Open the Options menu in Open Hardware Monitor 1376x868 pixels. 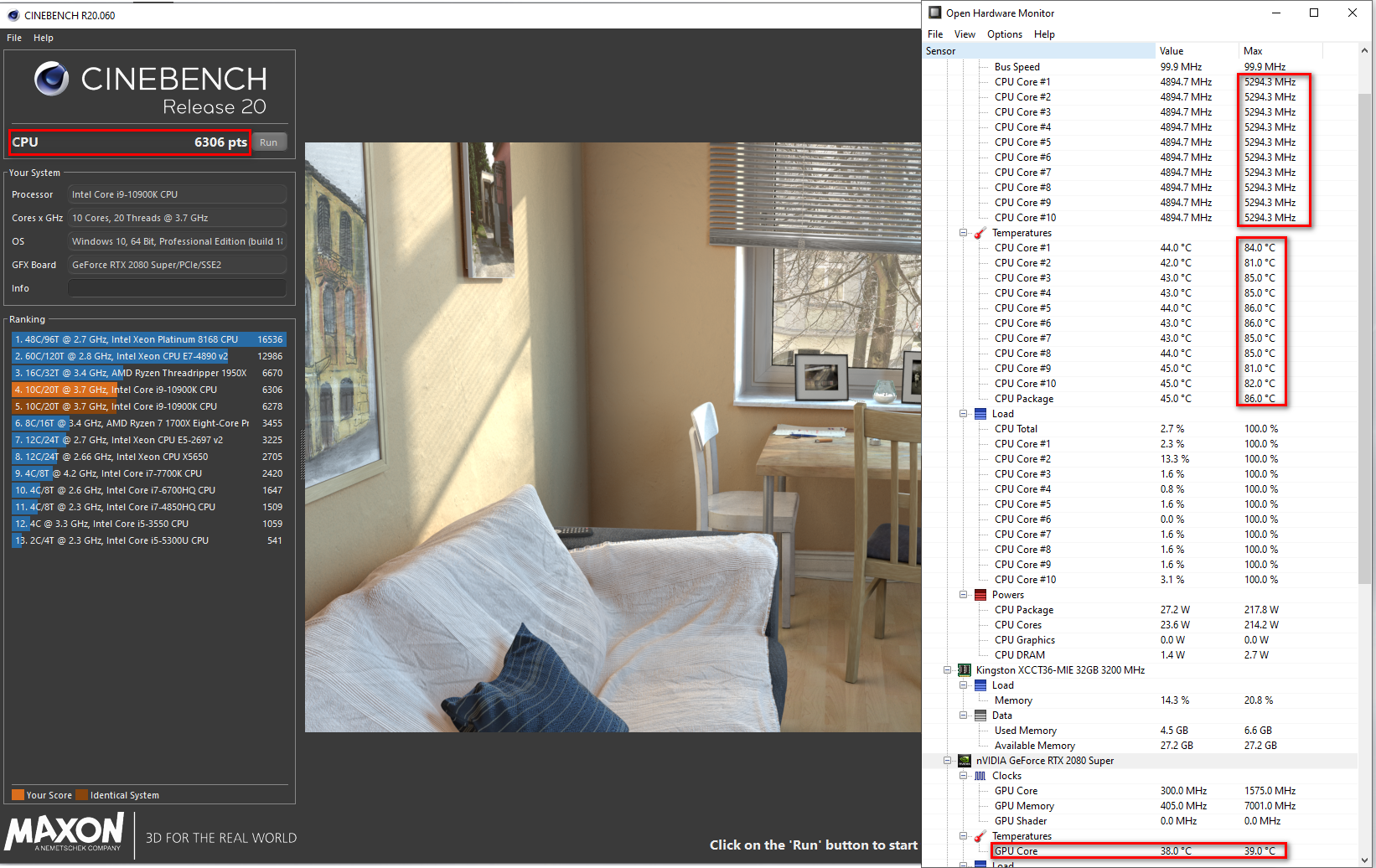[x=1005, y=34]
